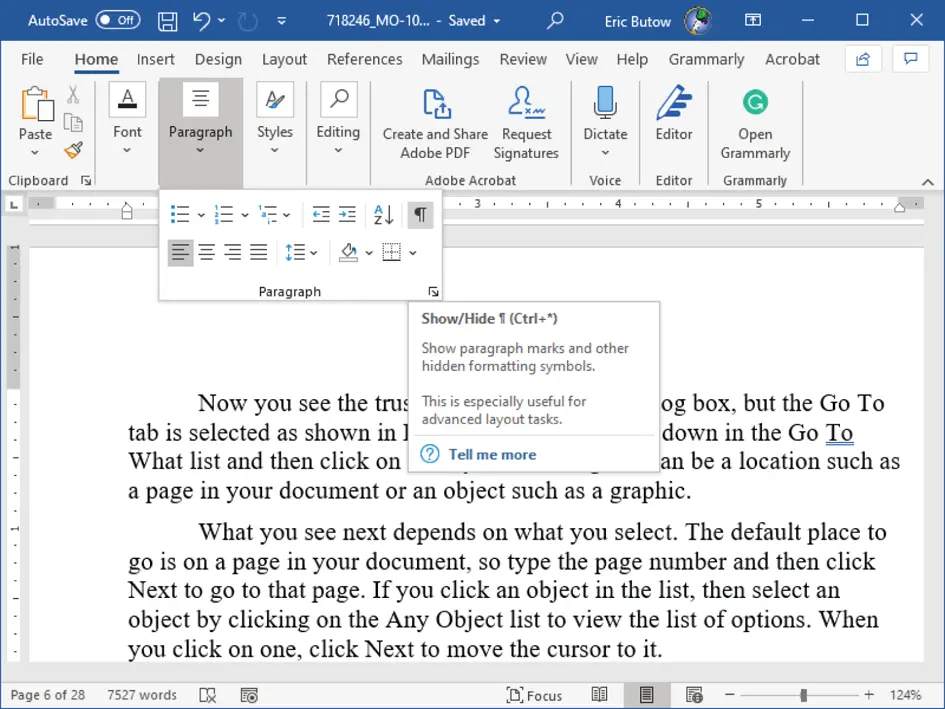Launch Open Grammarly
The width and height of the screenshot is (945, 709).
755,123
